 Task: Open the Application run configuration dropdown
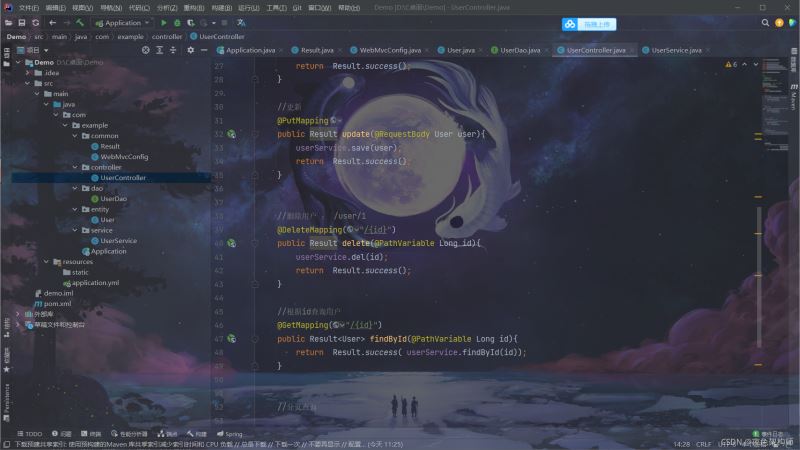tap(123, 23)
